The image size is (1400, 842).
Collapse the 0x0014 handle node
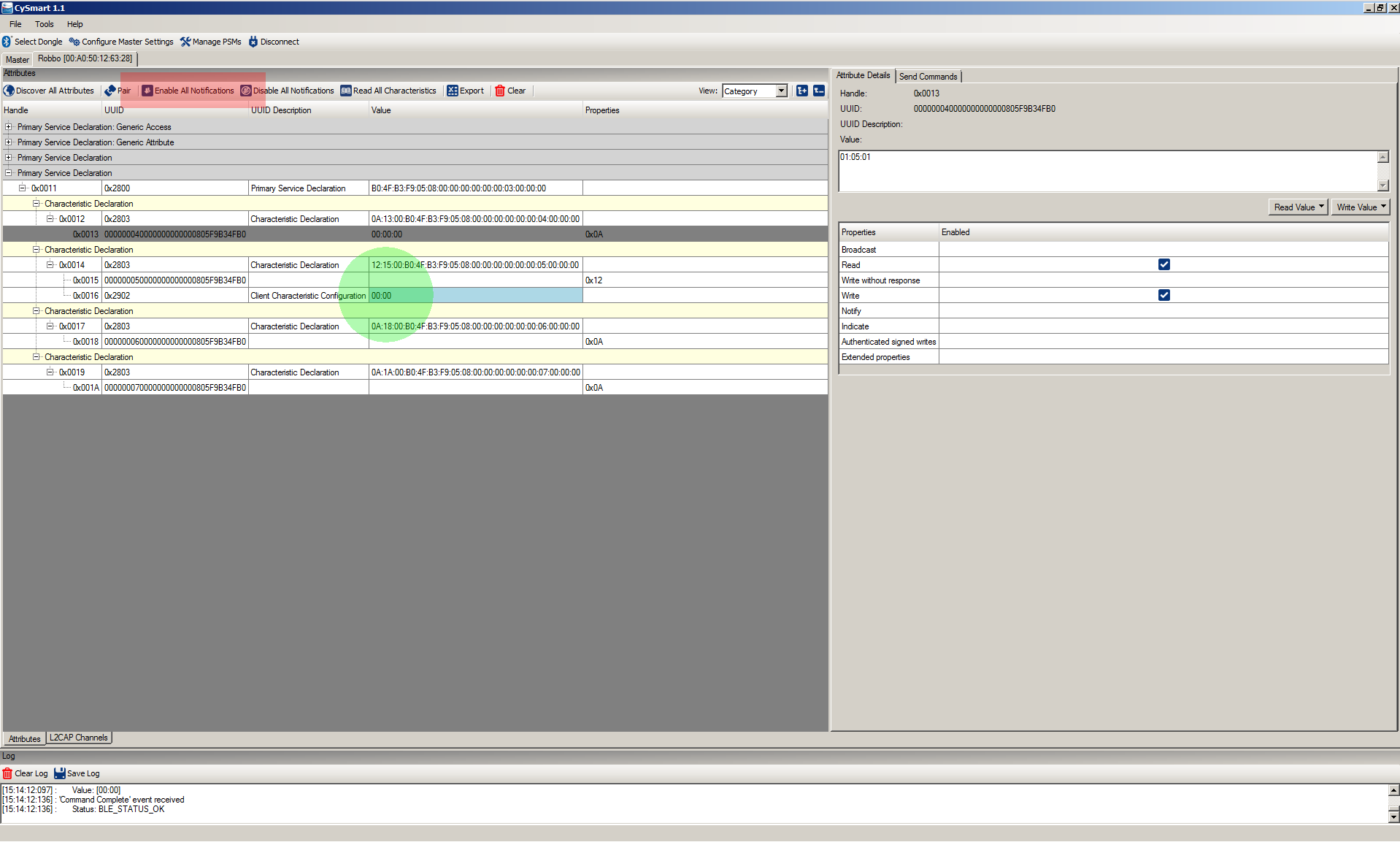[50, 264]
